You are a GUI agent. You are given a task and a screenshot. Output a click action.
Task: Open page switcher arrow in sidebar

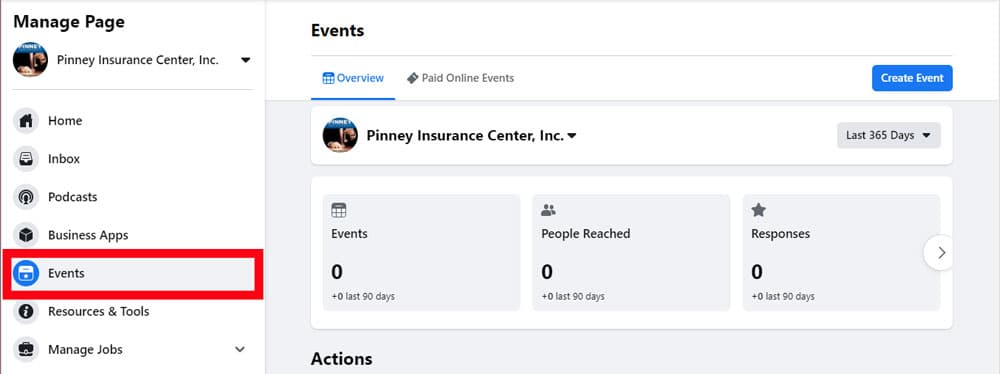coord(246,60)
